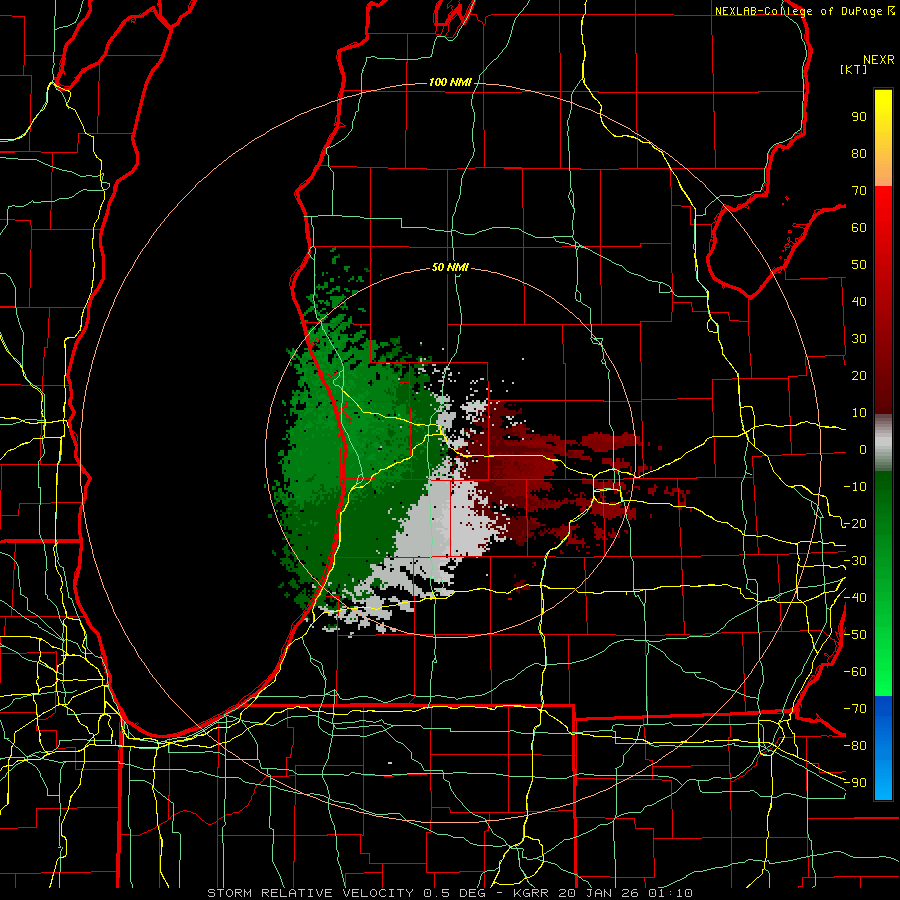Click the positive 70 scale value
The width and height of the screenshot is (900, 900).
coord(859,191)
